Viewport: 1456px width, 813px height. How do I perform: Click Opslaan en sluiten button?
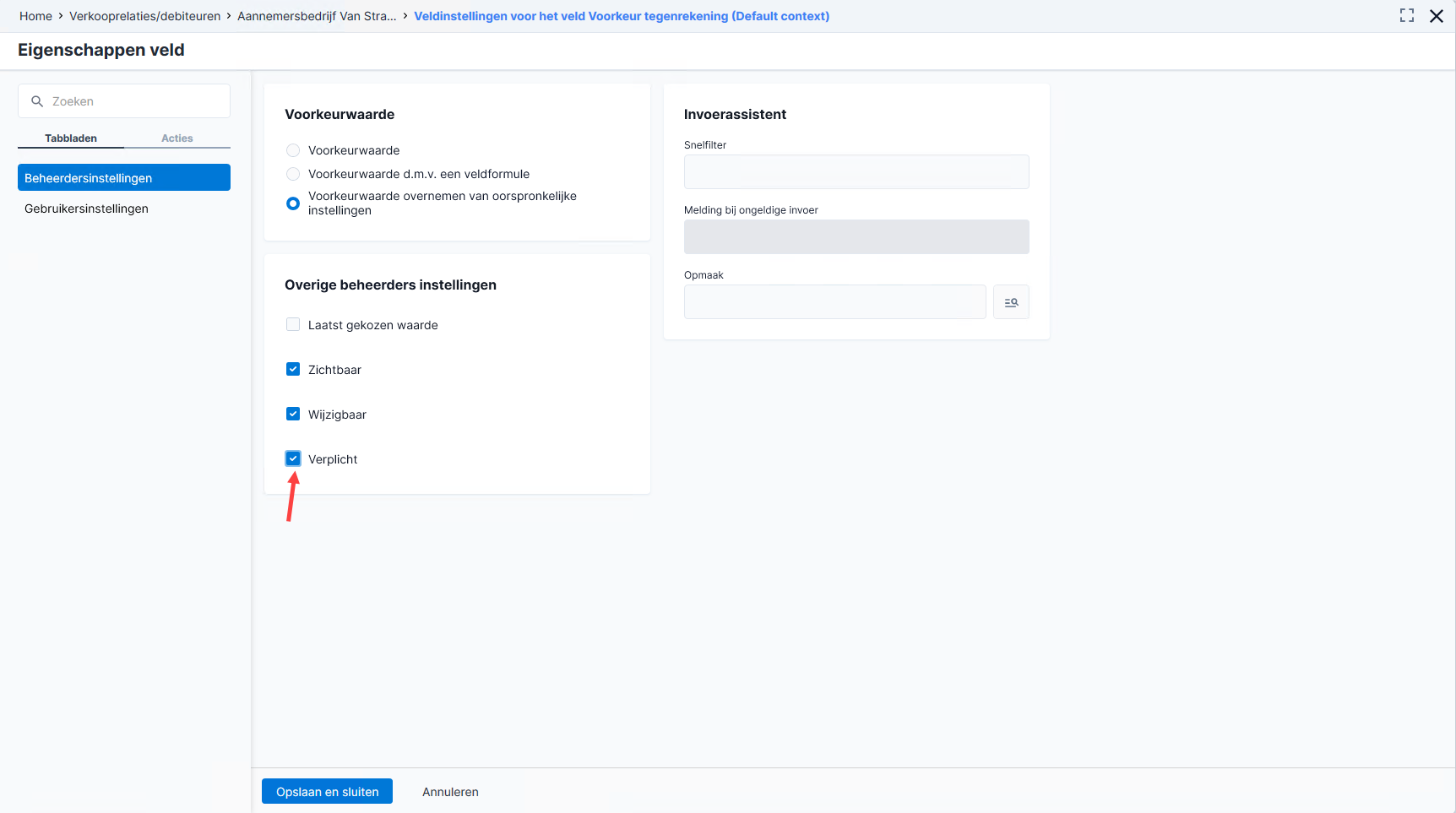tap(327, 791)
